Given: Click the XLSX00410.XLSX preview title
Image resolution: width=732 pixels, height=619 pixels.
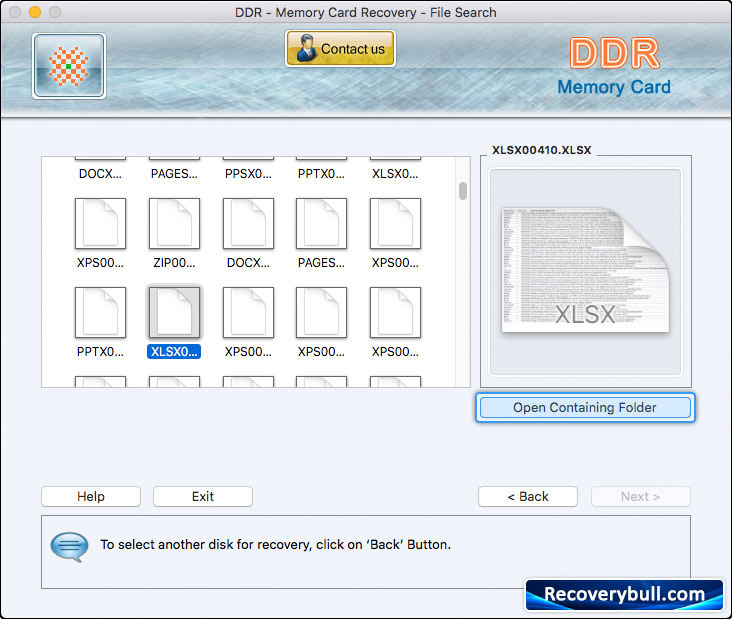Looking at the screenshot, I should click(x=542, y=150).
